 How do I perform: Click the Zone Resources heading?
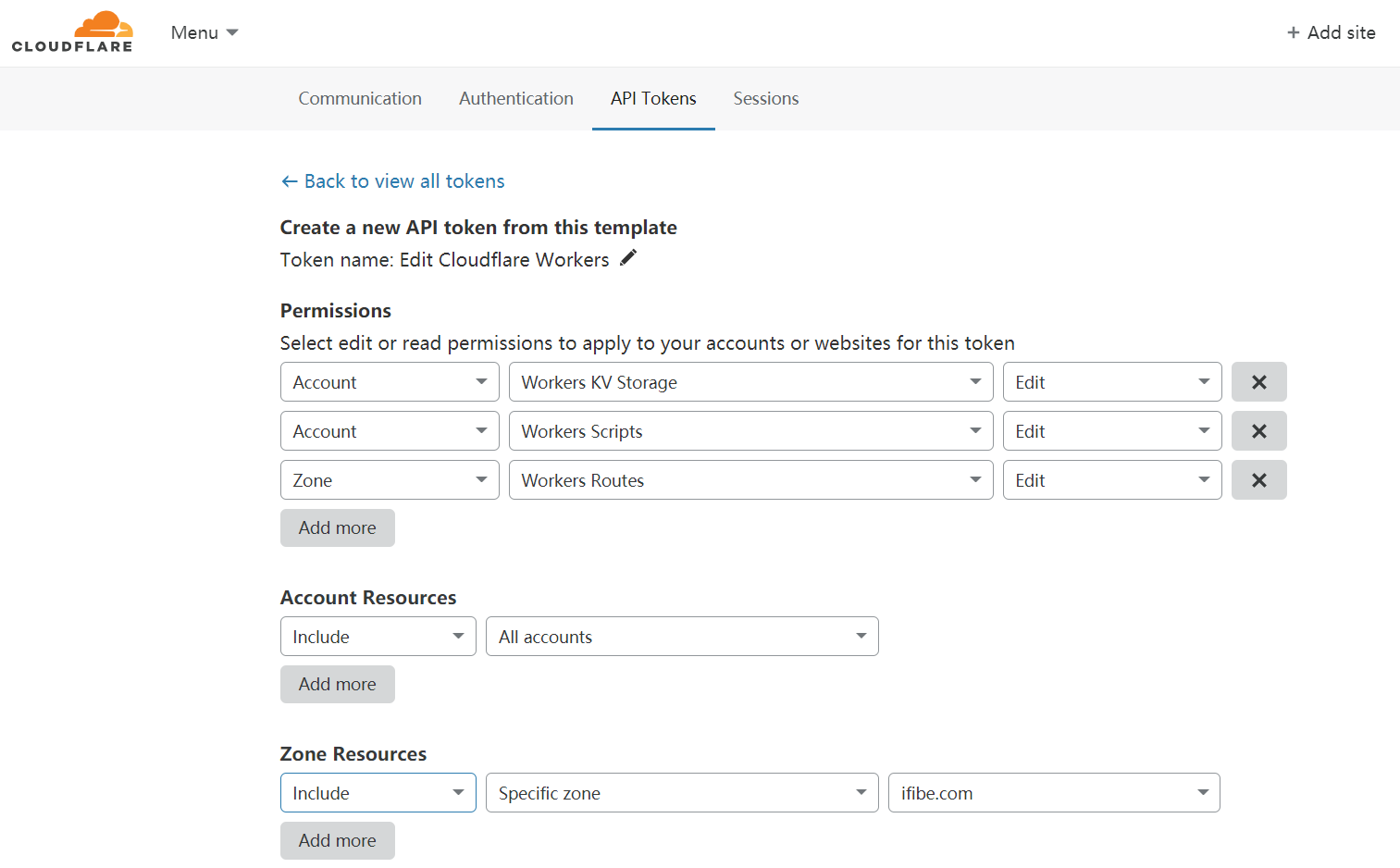[353, 754]
